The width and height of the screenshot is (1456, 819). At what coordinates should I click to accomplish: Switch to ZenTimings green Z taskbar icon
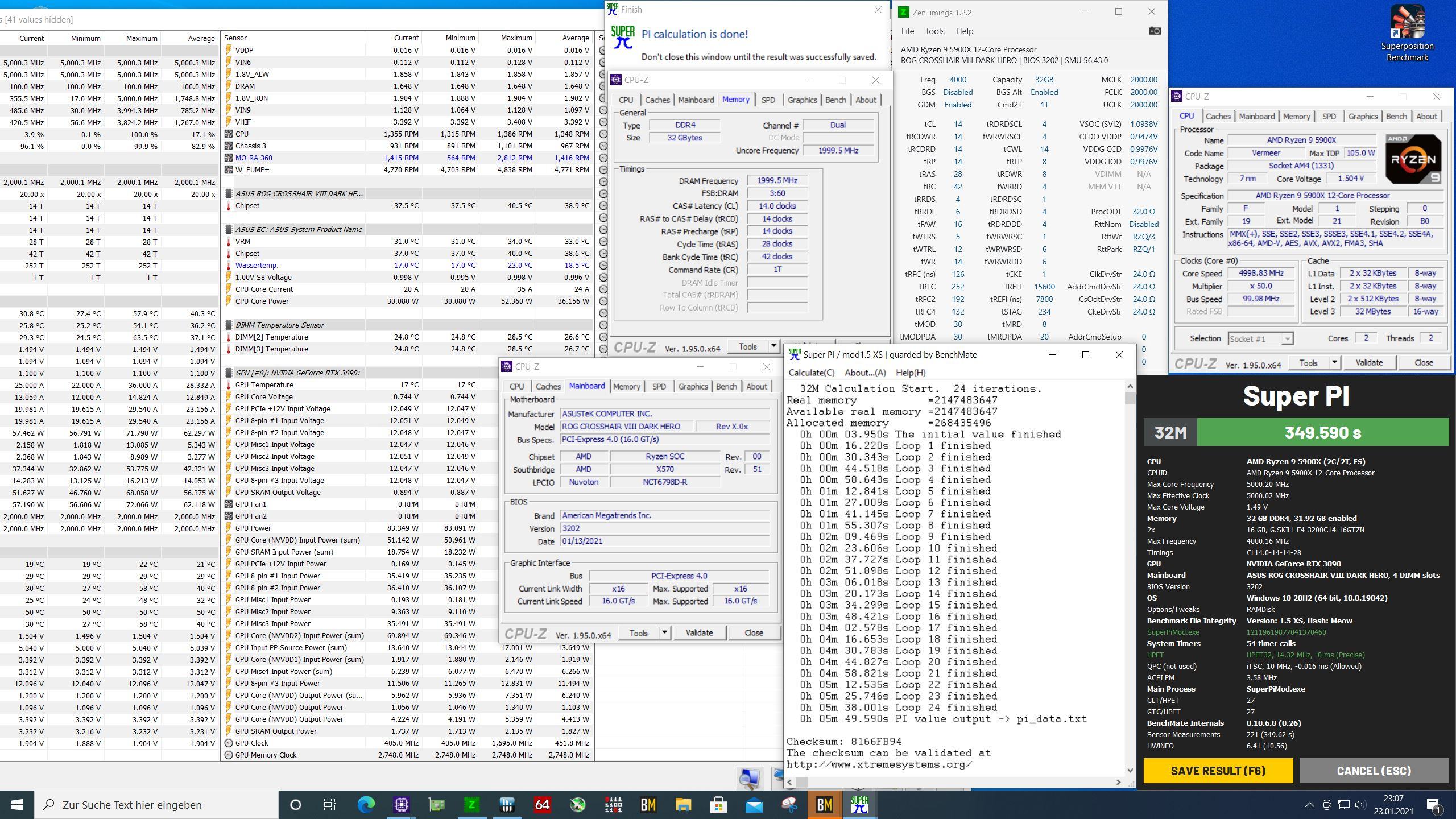[x=471, y=805]
